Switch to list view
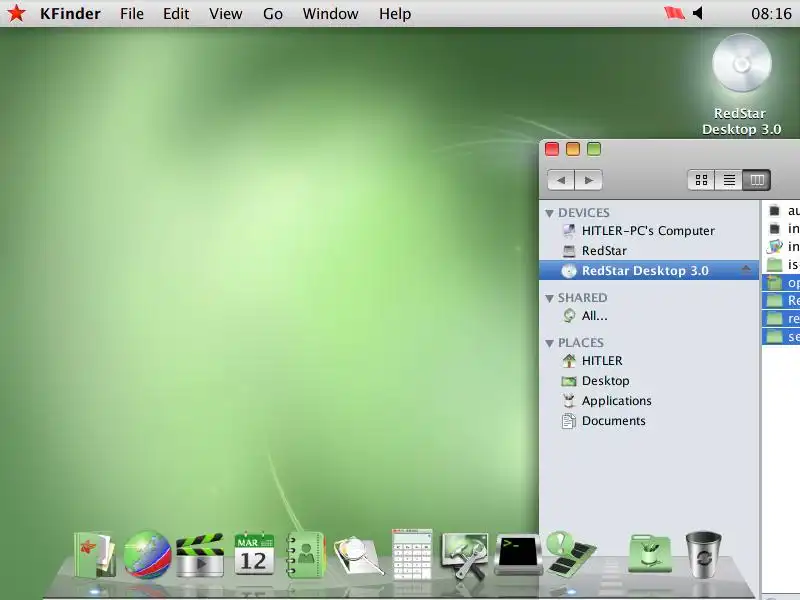This screenshot has height=600, width=800. (x=729, y=180)
